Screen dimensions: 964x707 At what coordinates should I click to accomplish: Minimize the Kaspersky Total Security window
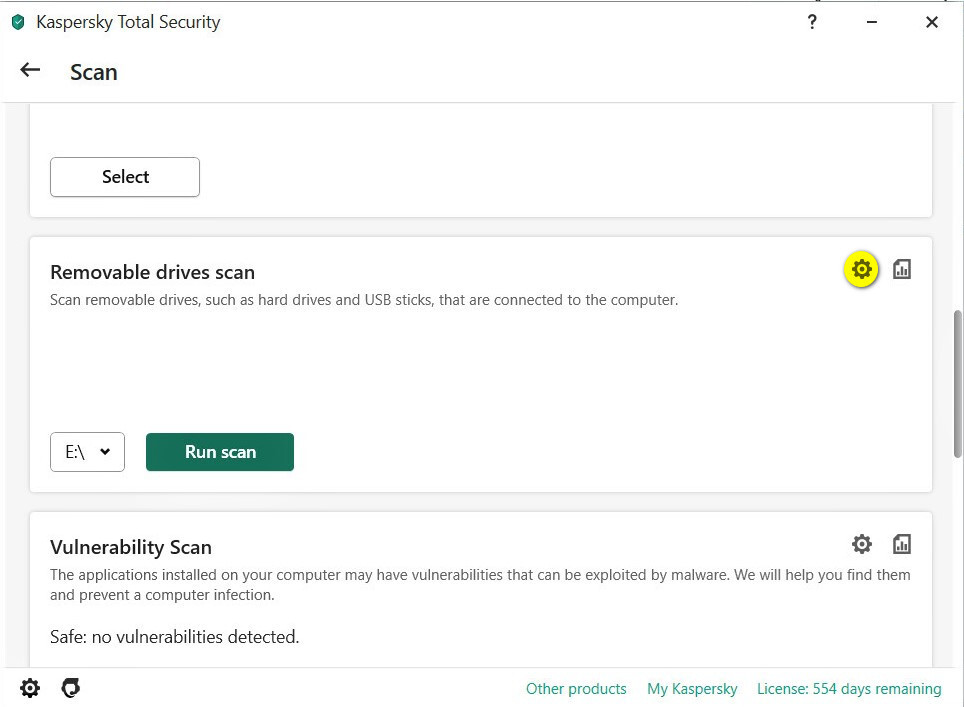(872, 22)
